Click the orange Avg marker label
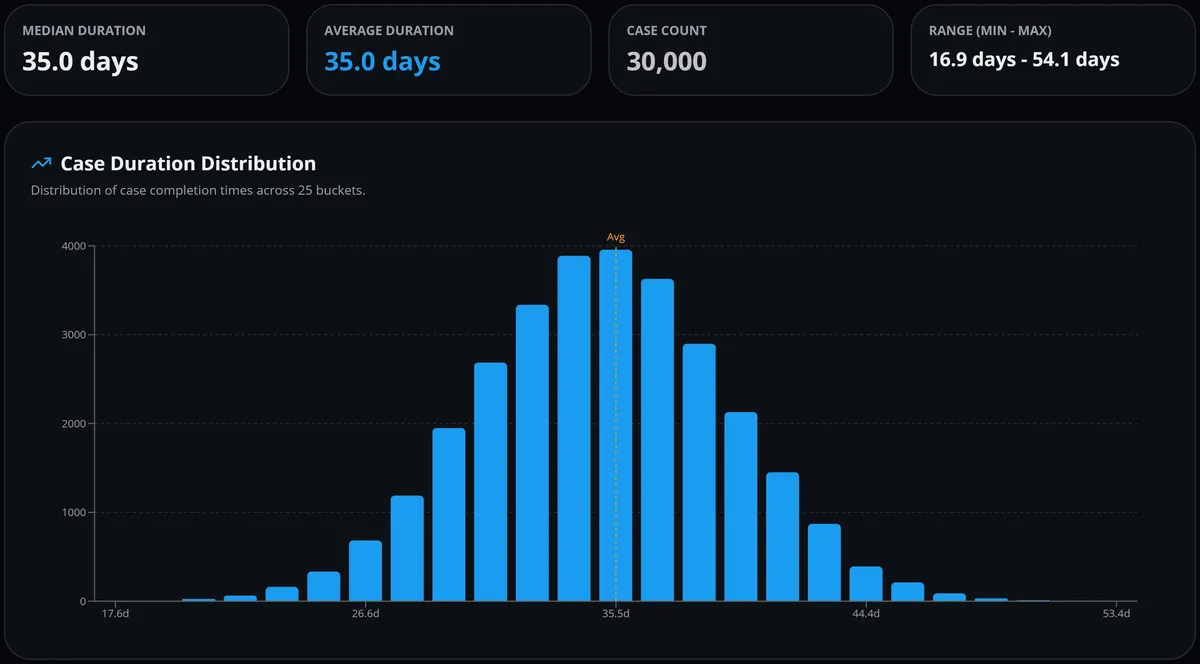1200x664 pixels. (616, 237)
